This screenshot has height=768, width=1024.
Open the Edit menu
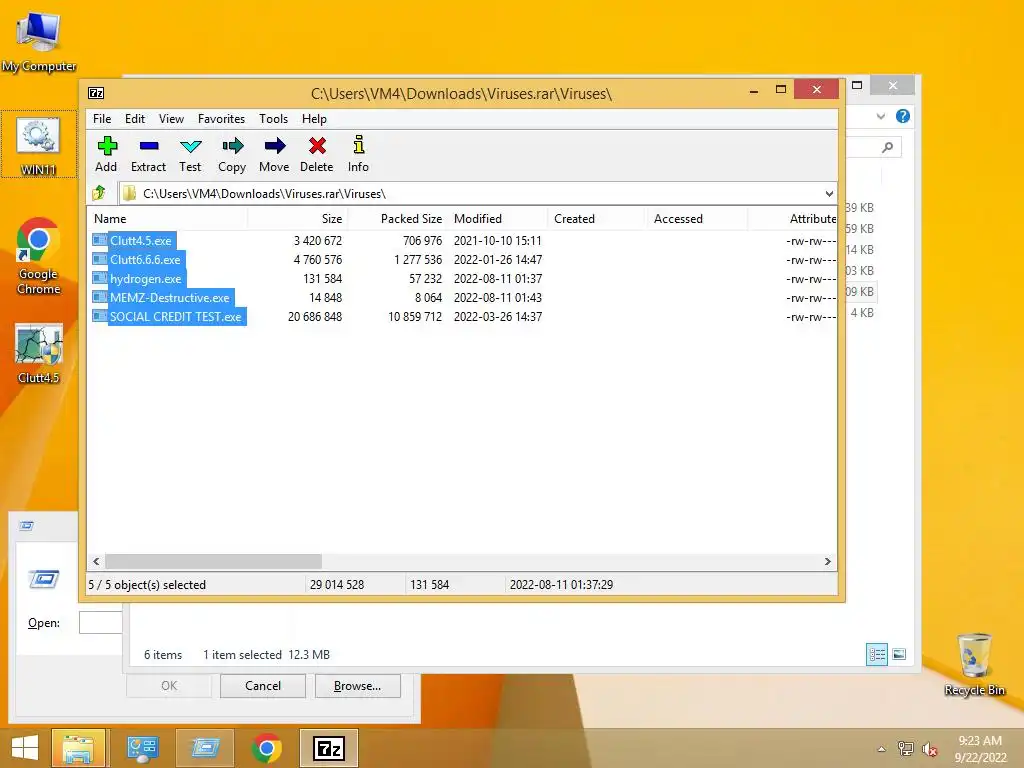135,119
